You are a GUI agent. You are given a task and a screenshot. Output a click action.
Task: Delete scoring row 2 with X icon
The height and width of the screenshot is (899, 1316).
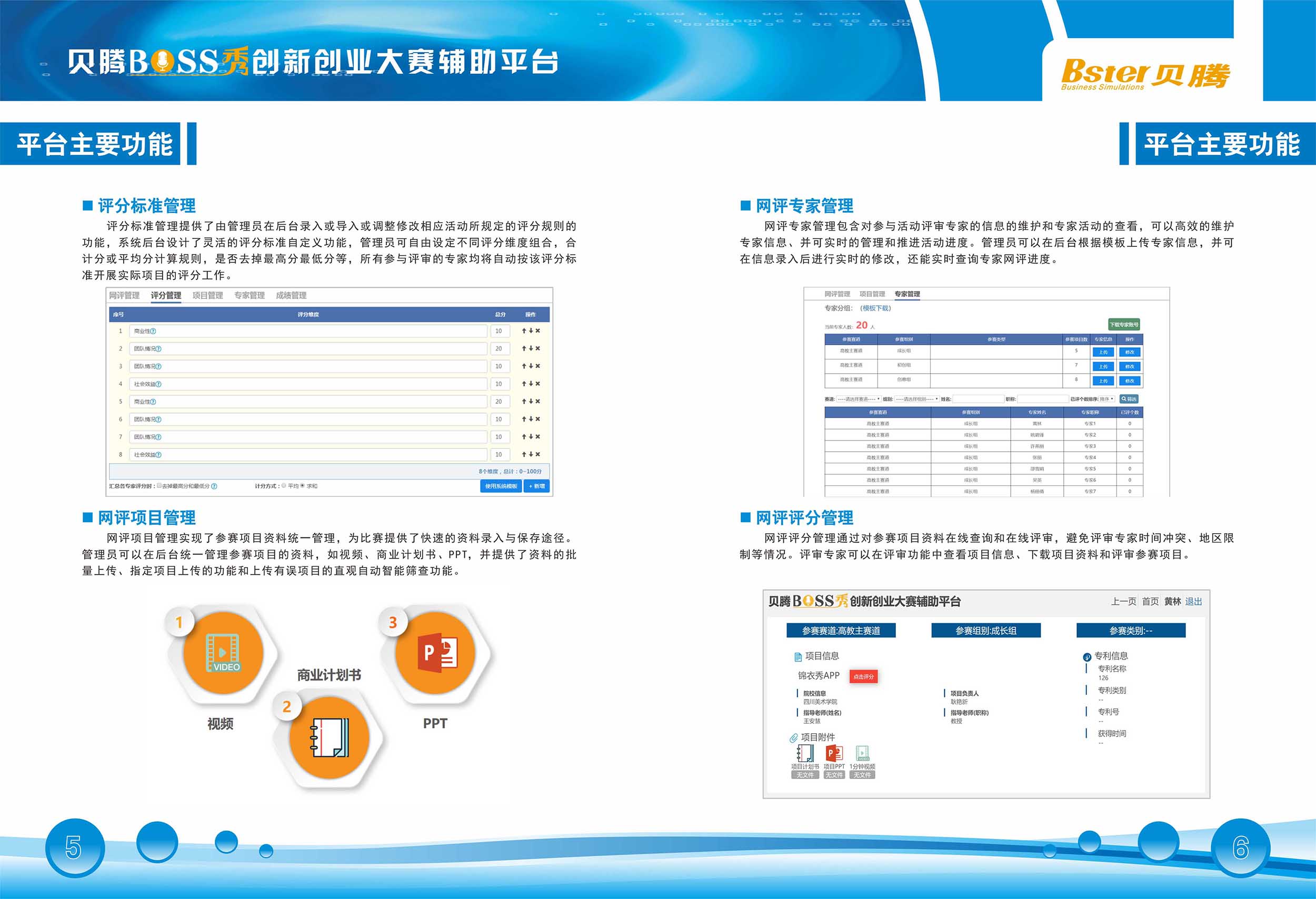[x=538, y=348]
